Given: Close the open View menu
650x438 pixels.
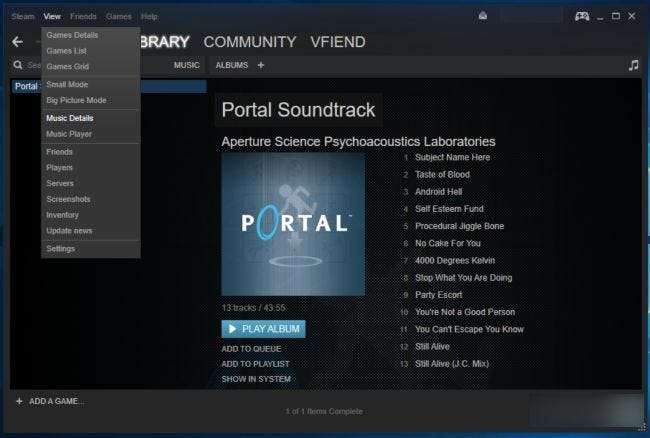Looking at the screenshot, I should [52, 17].
